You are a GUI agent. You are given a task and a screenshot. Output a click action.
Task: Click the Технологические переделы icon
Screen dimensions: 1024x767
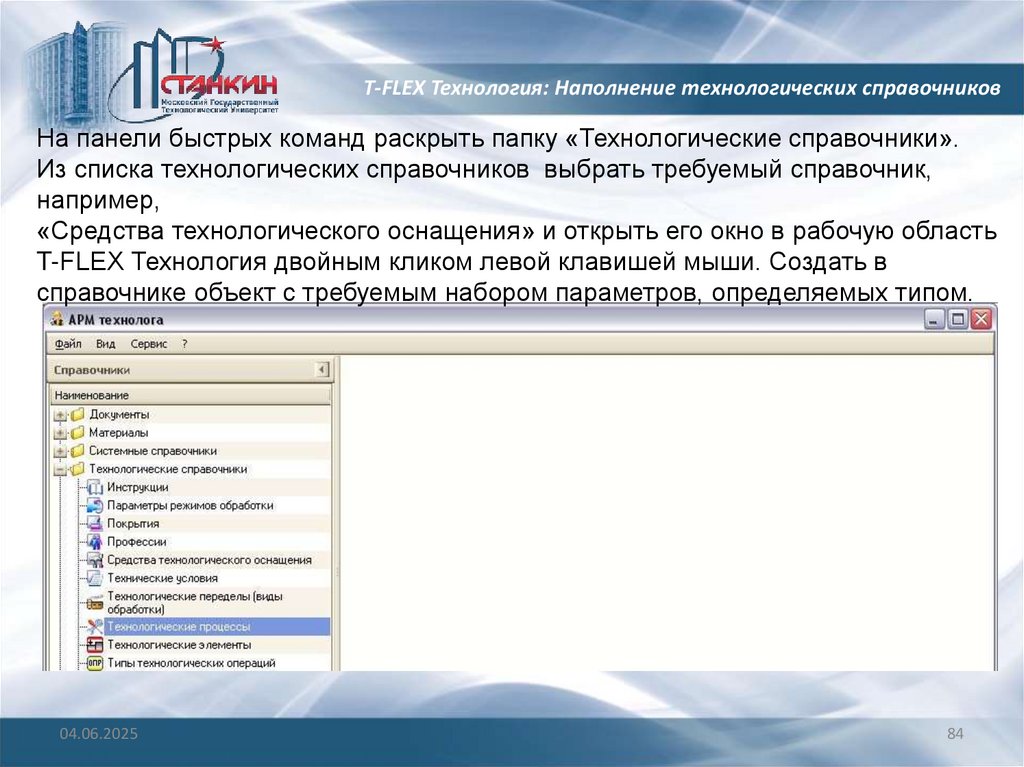(x=95, y=602)
